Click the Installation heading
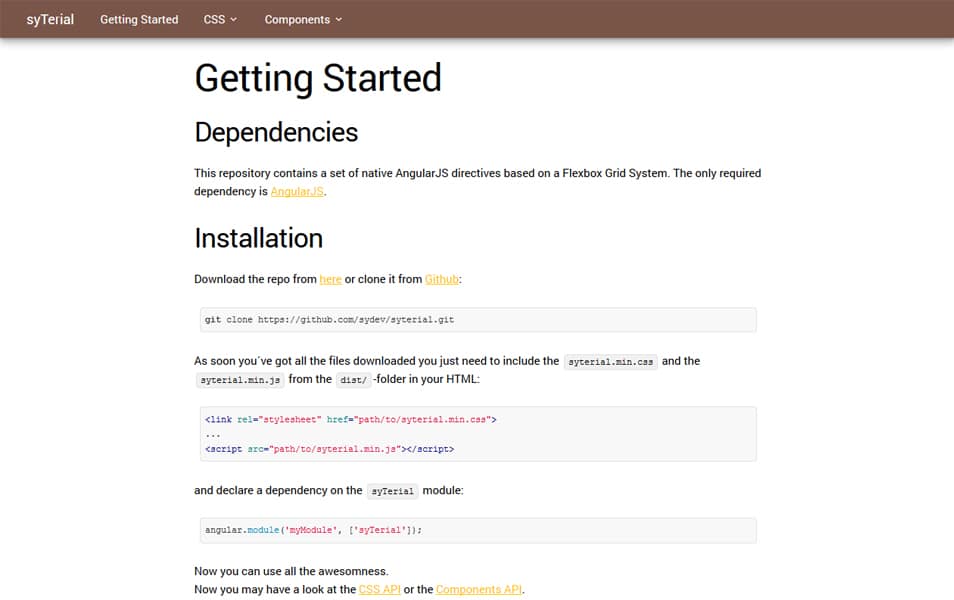Viewport: 954px width, 600px height. tap(259, 238)
